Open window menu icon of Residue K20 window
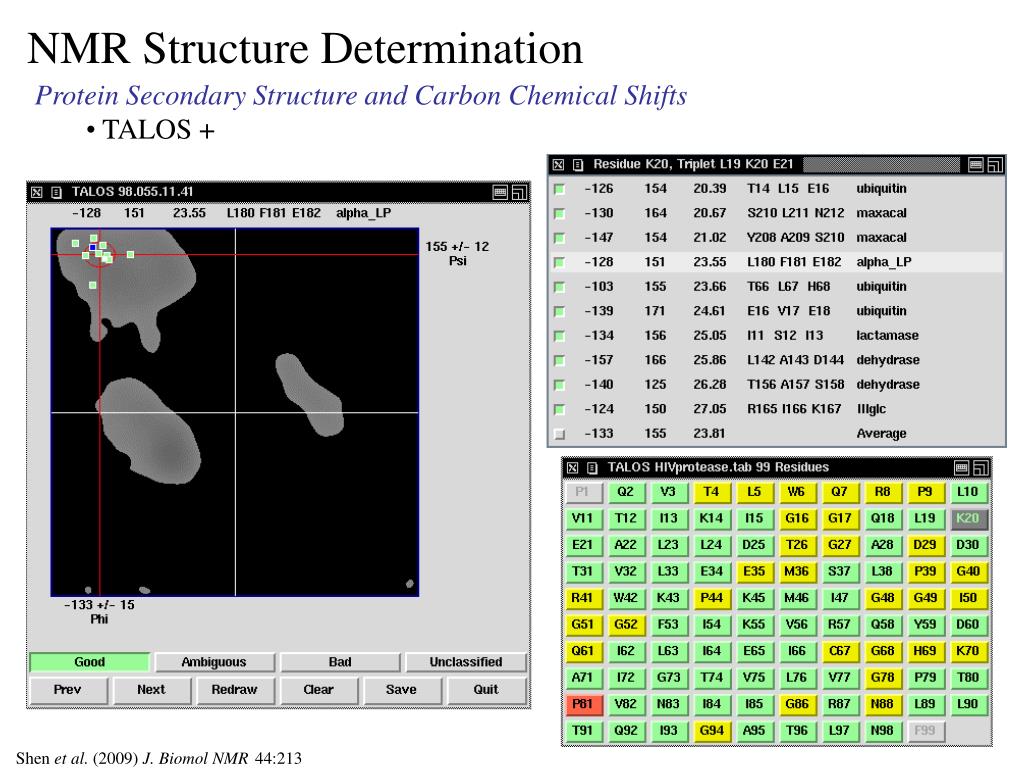1024x768 pixels. pyautogui.click(x=577, y=165)
